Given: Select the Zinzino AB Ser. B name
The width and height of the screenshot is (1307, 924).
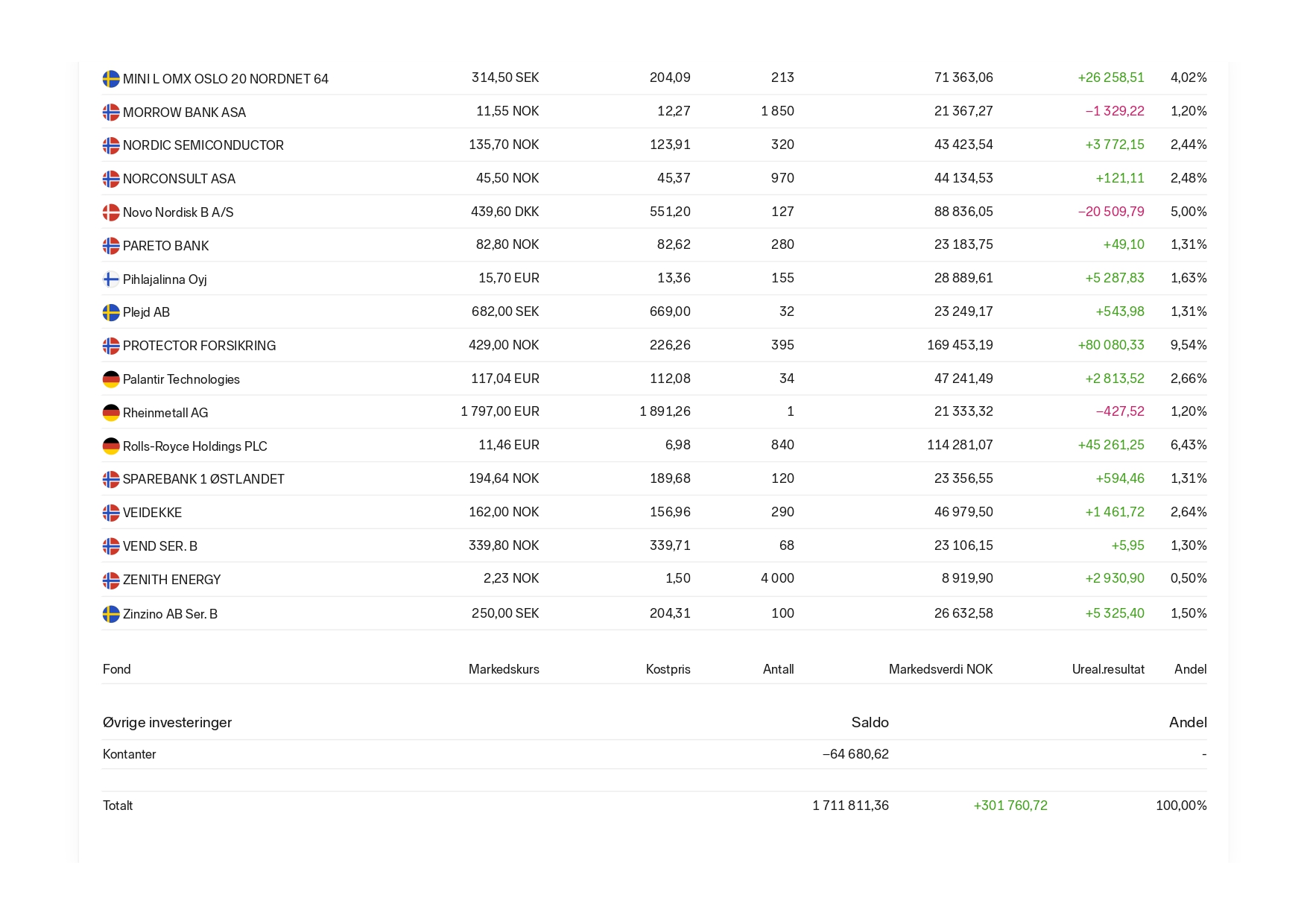Looking at the screenshot, I should click(170, 614).
